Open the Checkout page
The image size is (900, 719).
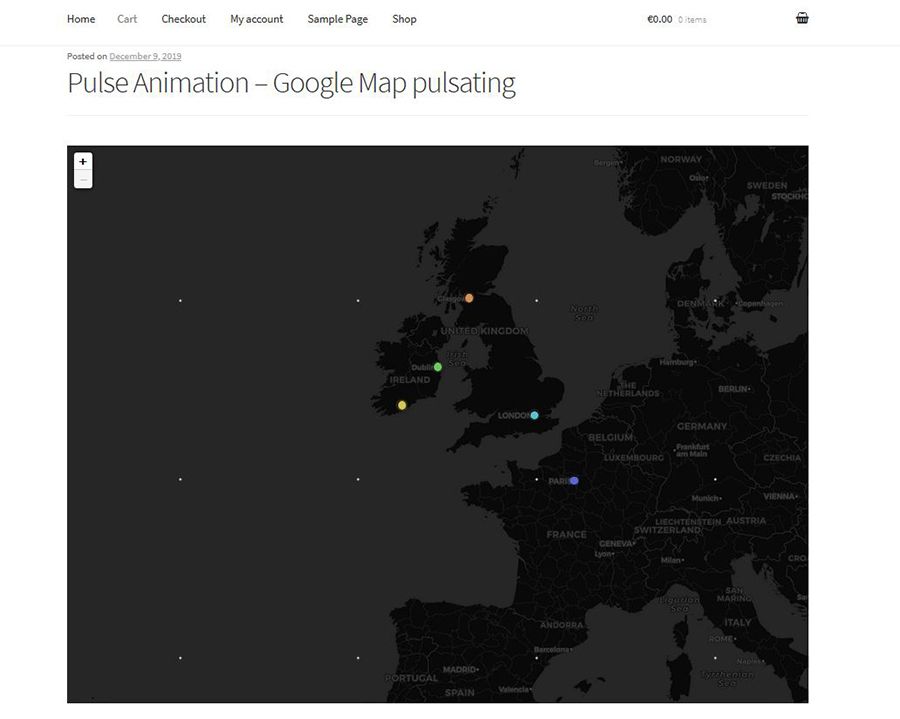click(x=184, y=19)
